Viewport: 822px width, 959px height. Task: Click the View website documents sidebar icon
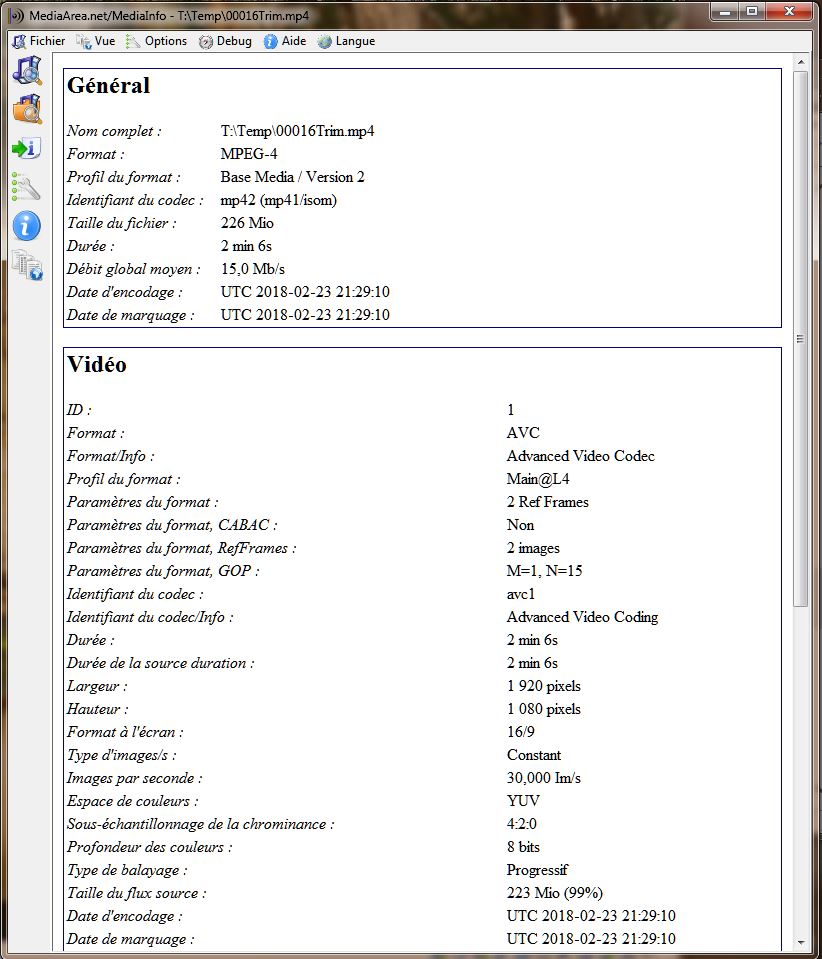pos(27,265)
